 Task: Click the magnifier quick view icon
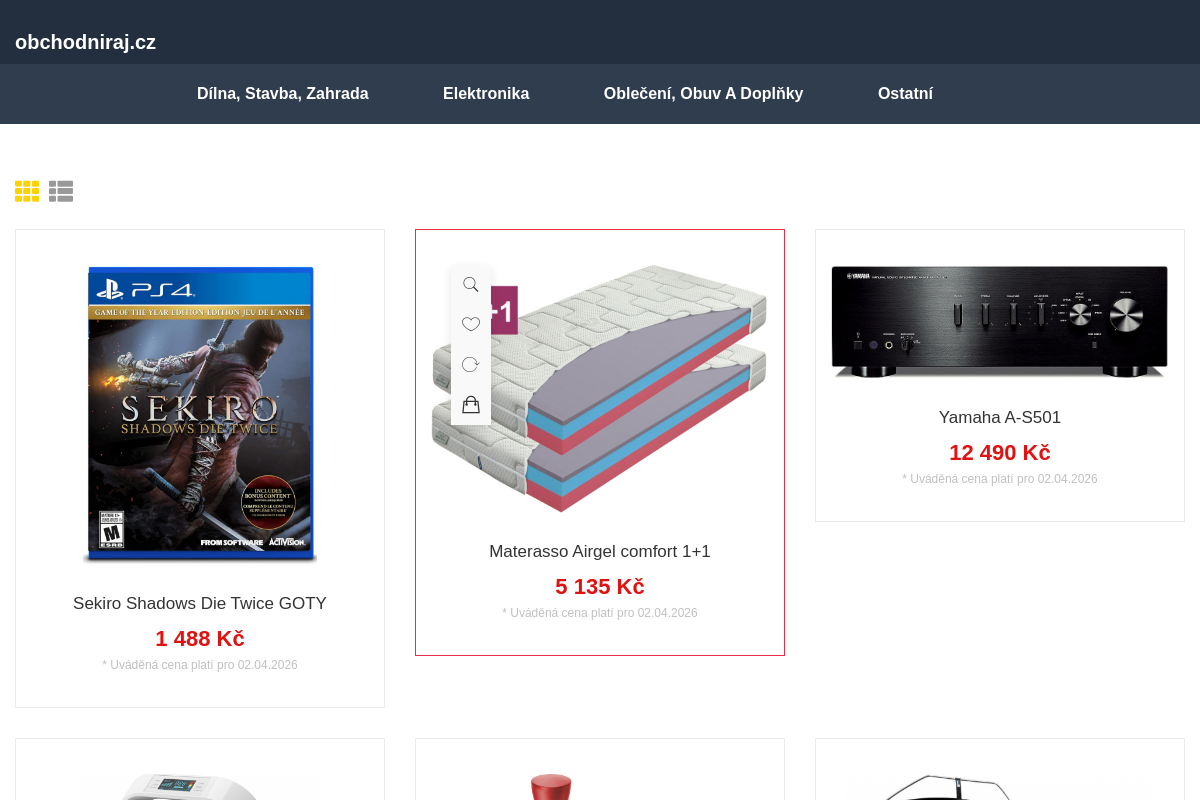tap(471, 285)
